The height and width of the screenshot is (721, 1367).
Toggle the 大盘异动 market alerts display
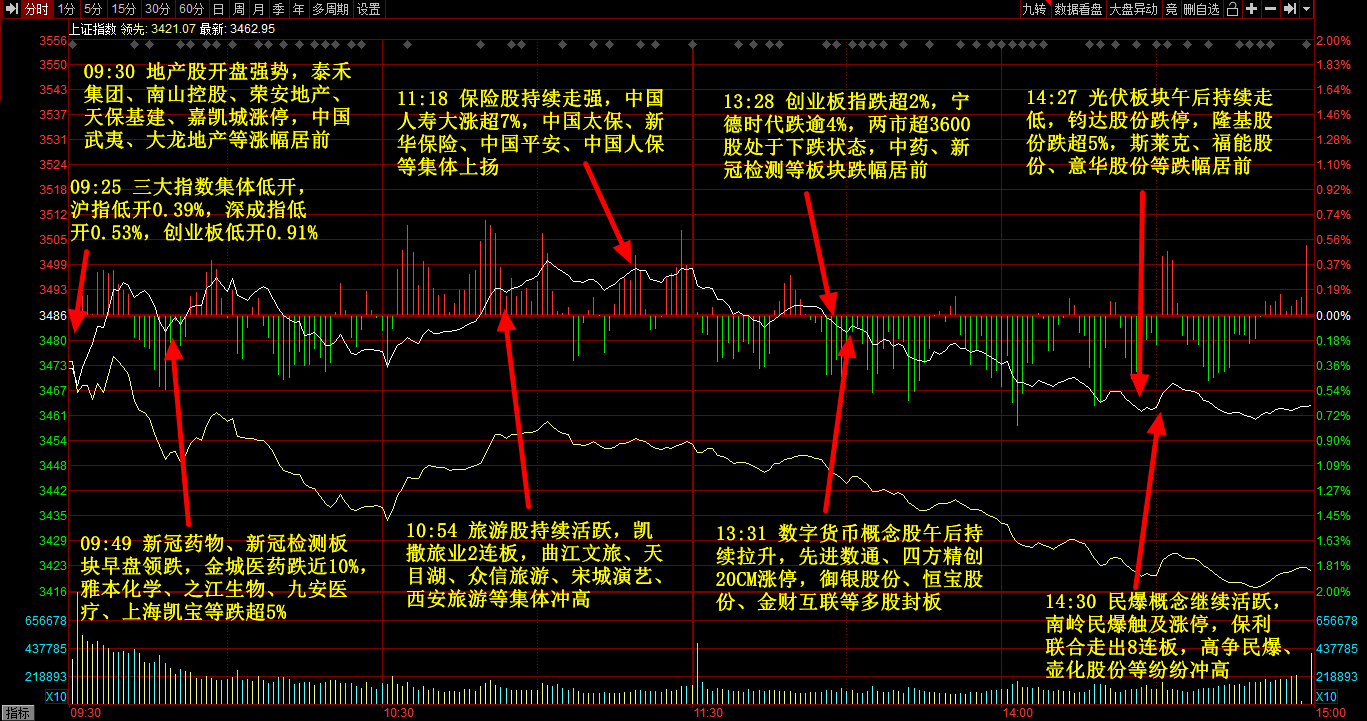point(1133,9)
